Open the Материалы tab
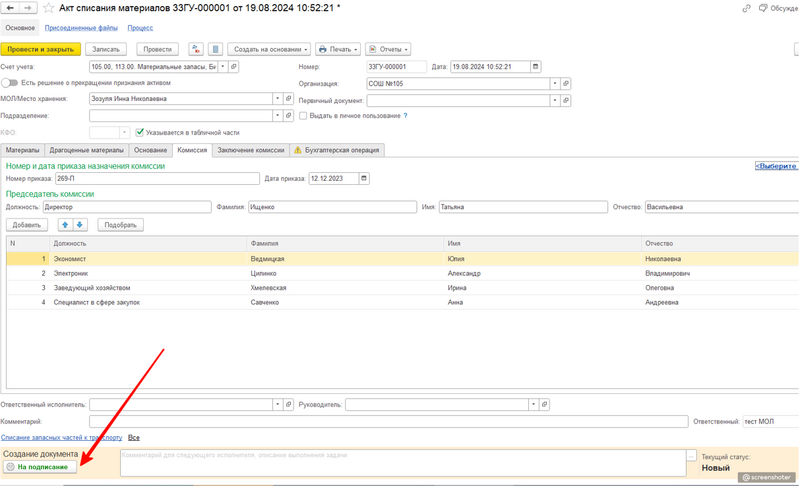Image resolution: width=800 pixels, height=487 pixels. tap(23, 150)
